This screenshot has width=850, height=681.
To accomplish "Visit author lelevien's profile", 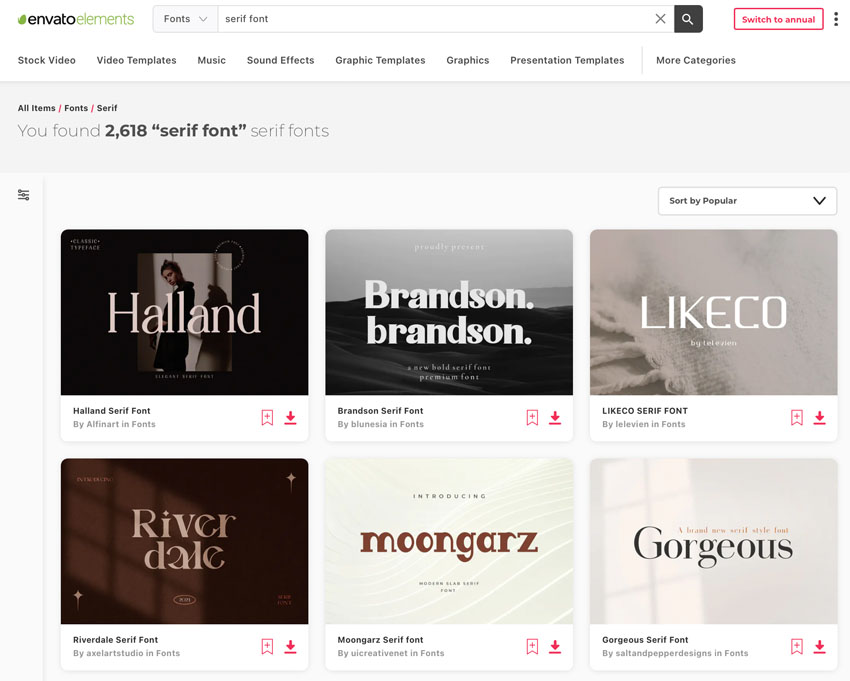I will [634, 424].
